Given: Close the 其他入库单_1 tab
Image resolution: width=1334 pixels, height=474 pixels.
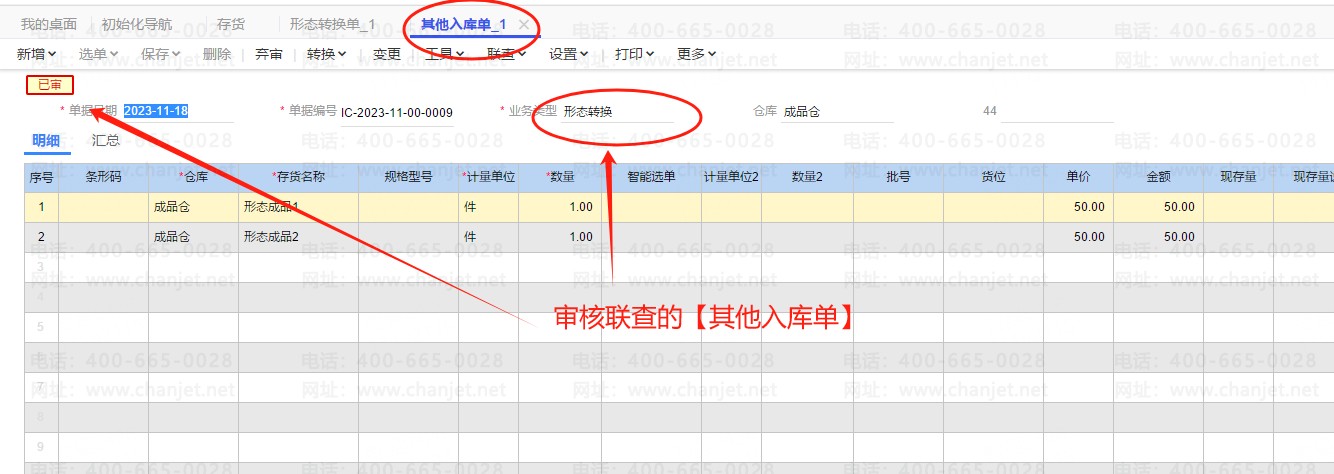Looking at the screenshot, I should 523,24.
